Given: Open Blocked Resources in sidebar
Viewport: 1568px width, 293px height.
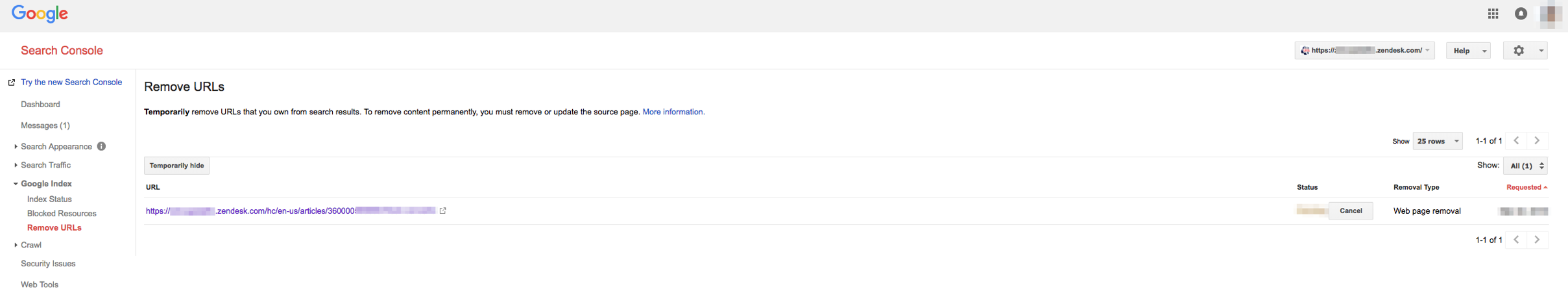Looking at the screenshot, I should click(x=62, y=214).
